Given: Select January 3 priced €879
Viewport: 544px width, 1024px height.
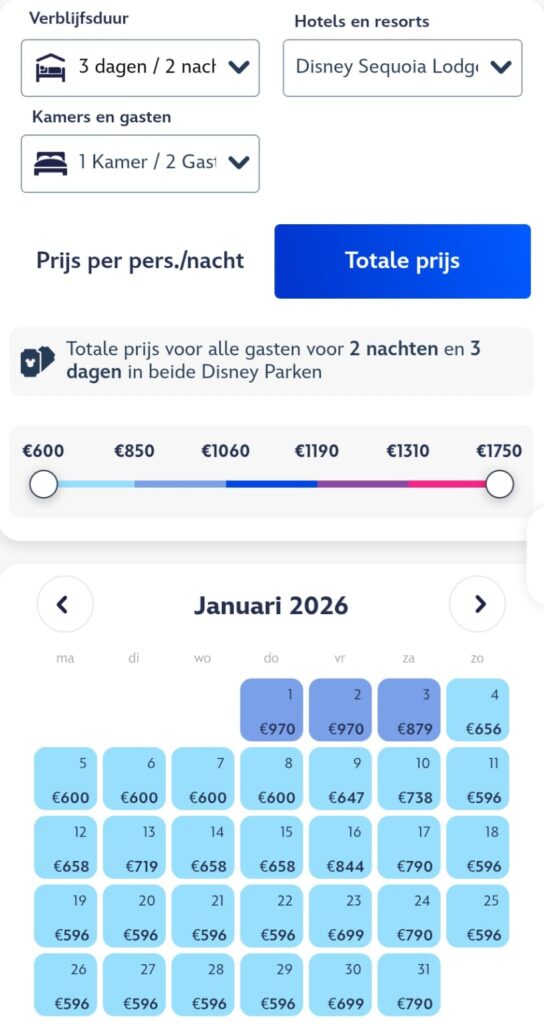Looking at the screenshot, I should pos(409,710).
